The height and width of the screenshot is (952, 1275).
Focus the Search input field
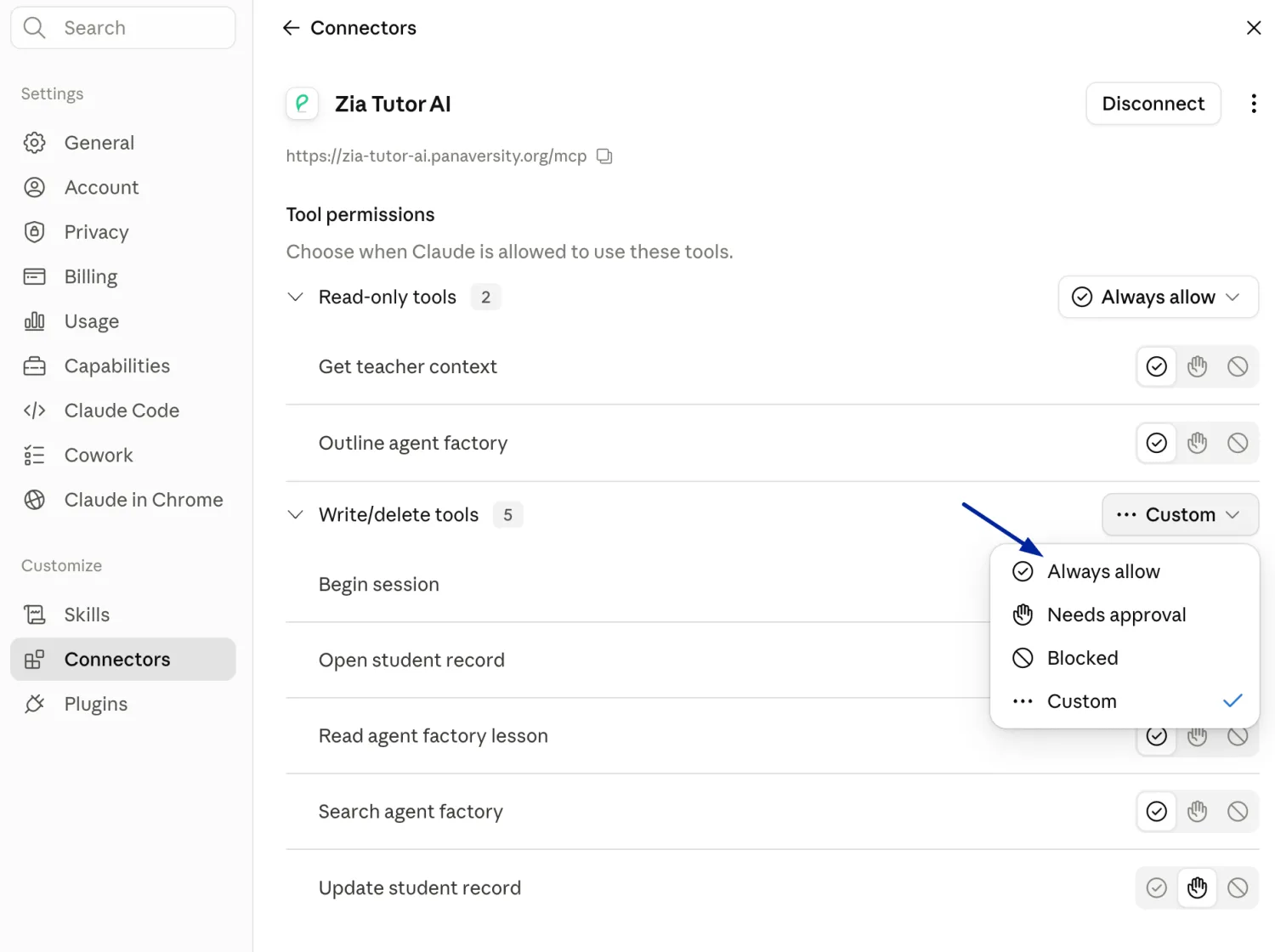coord(123,28)
